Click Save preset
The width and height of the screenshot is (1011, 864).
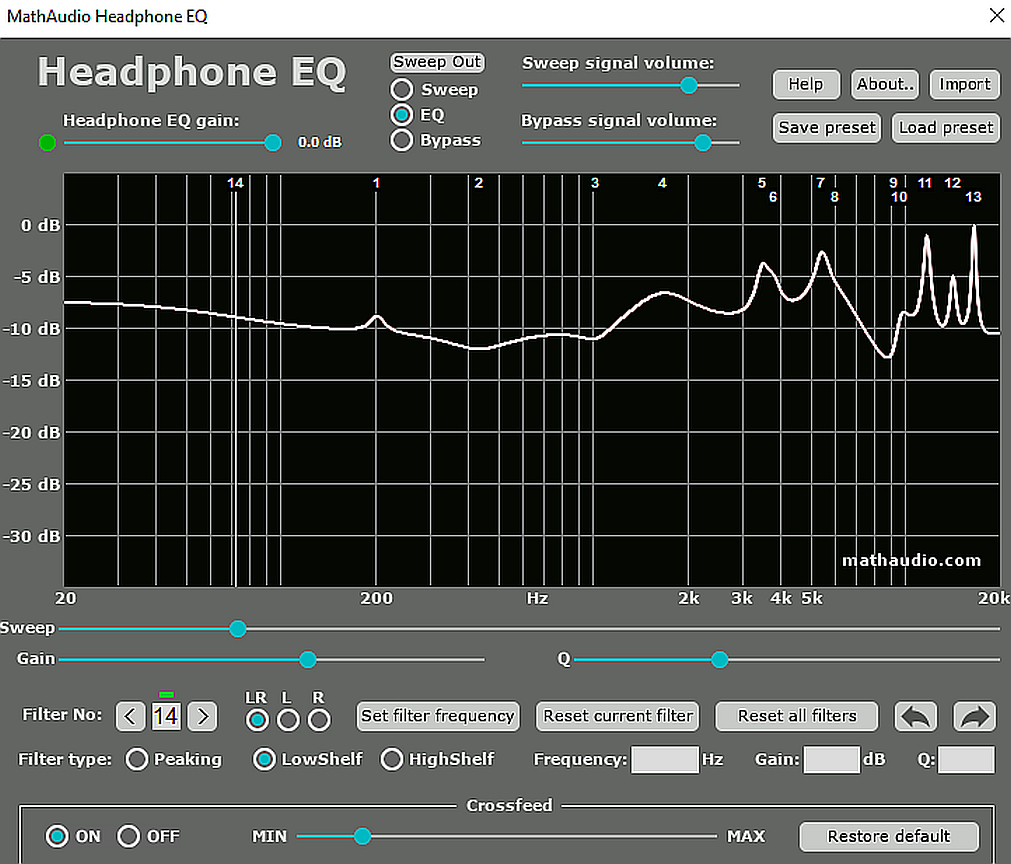[827, 128]
